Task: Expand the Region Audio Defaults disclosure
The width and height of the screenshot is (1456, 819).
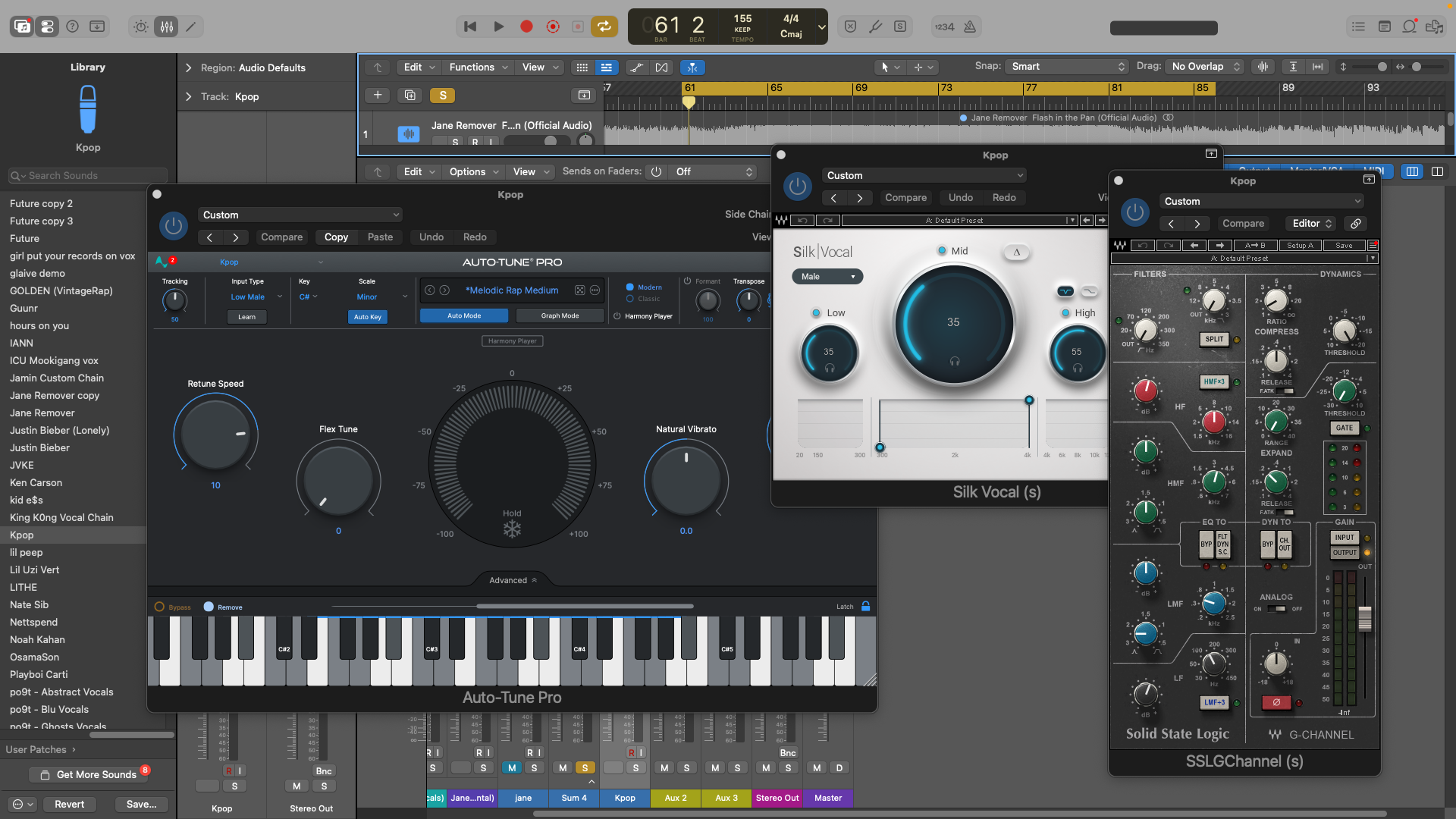Action: [188, 67]
